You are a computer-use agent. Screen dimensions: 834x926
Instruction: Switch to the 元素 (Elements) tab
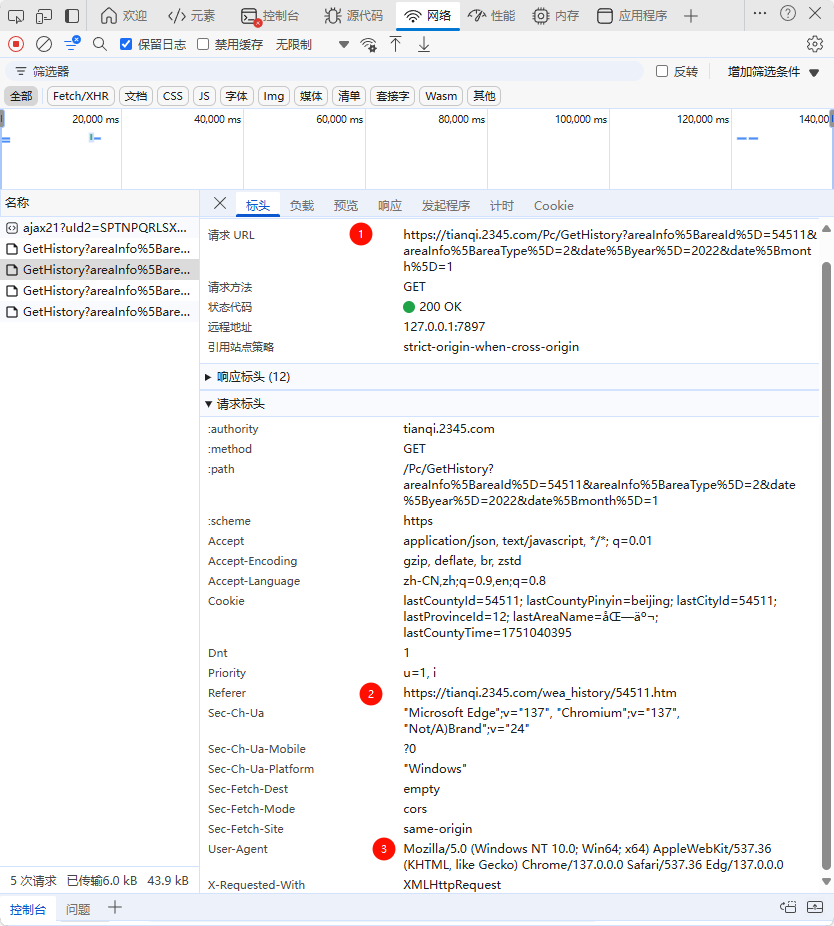pyautogui.click(x=191, y=16)
